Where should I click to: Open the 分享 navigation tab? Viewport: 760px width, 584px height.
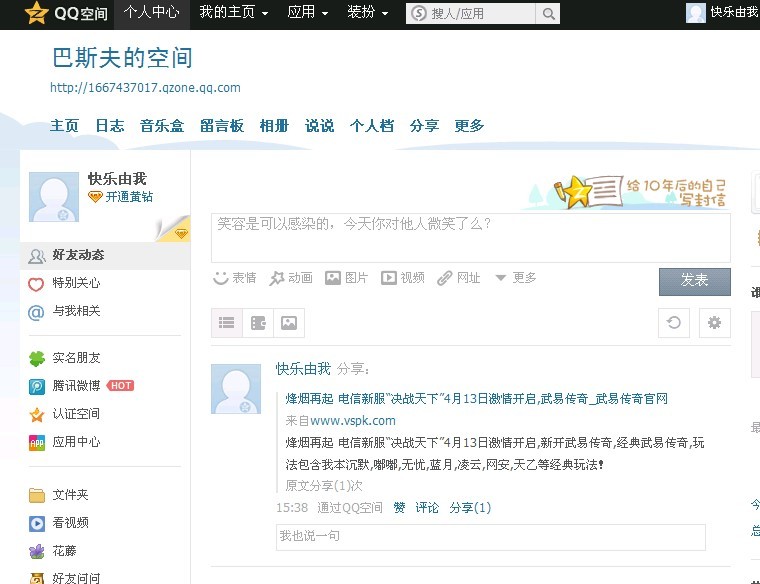[x=424, y=126]
